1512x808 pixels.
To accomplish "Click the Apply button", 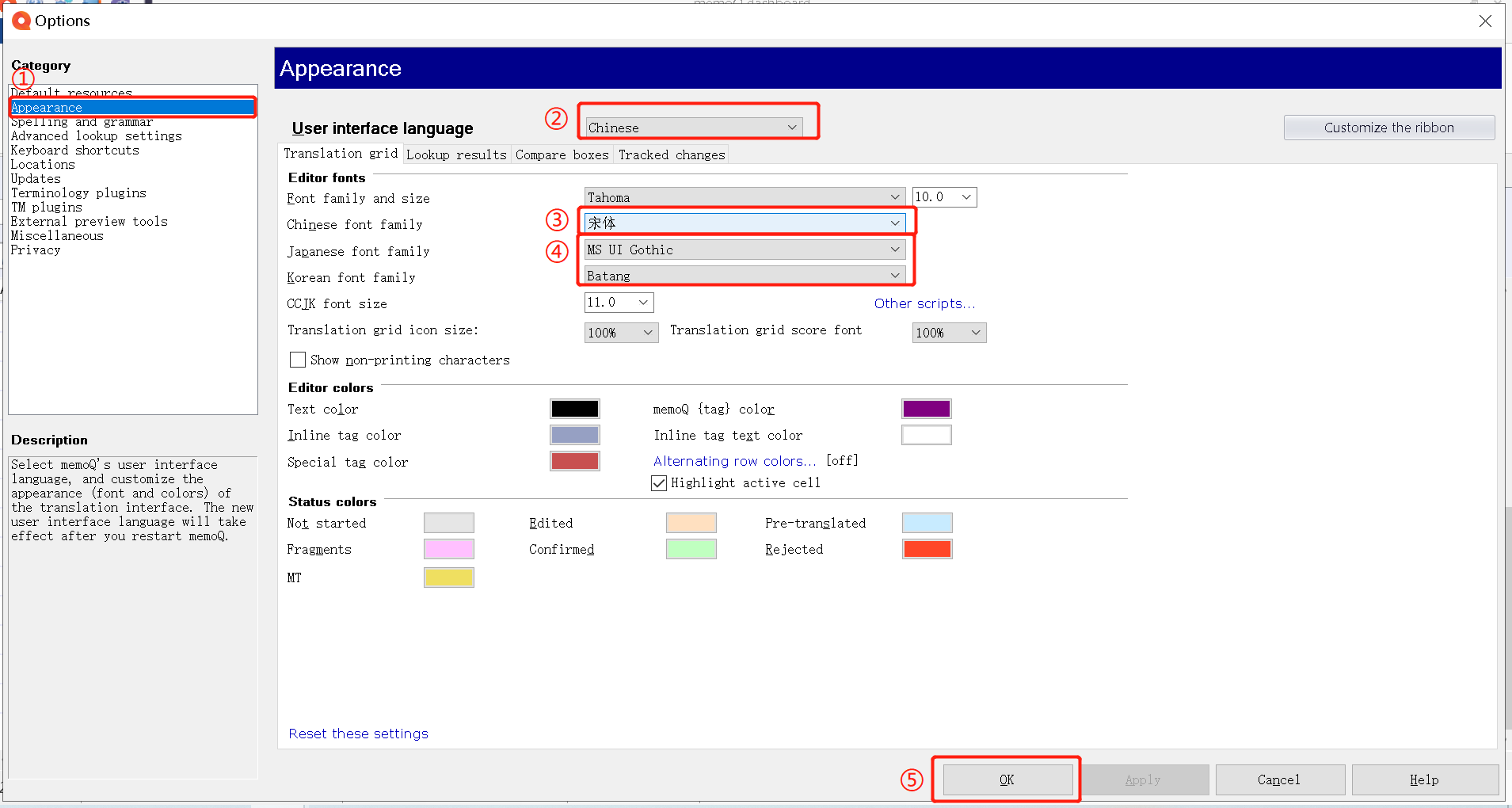I will (x=1143, y=779).
